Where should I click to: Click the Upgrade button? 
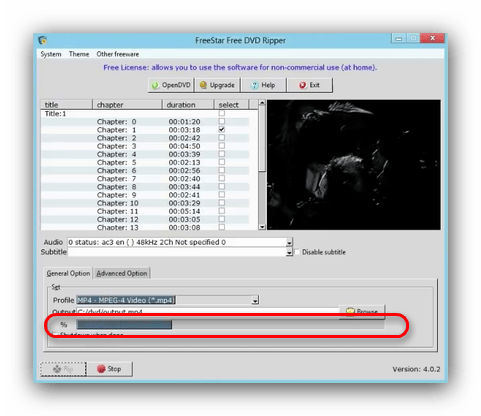coord(217,85)
